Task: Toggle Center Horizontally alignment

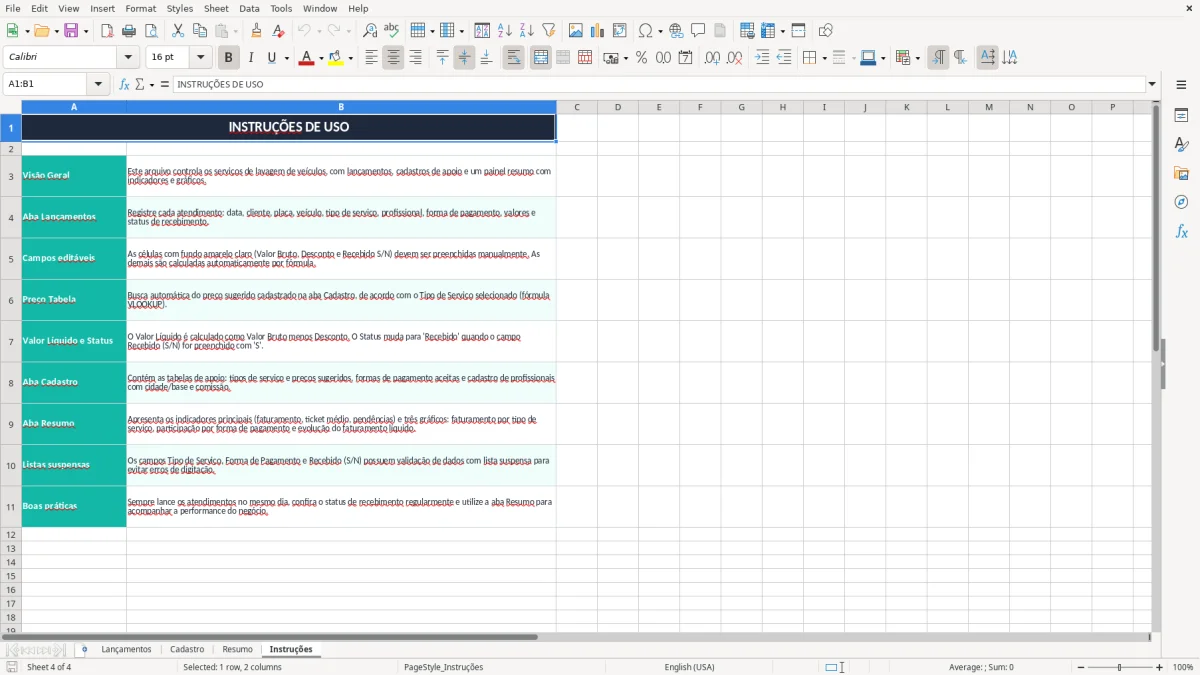Action: click(393, 58)
